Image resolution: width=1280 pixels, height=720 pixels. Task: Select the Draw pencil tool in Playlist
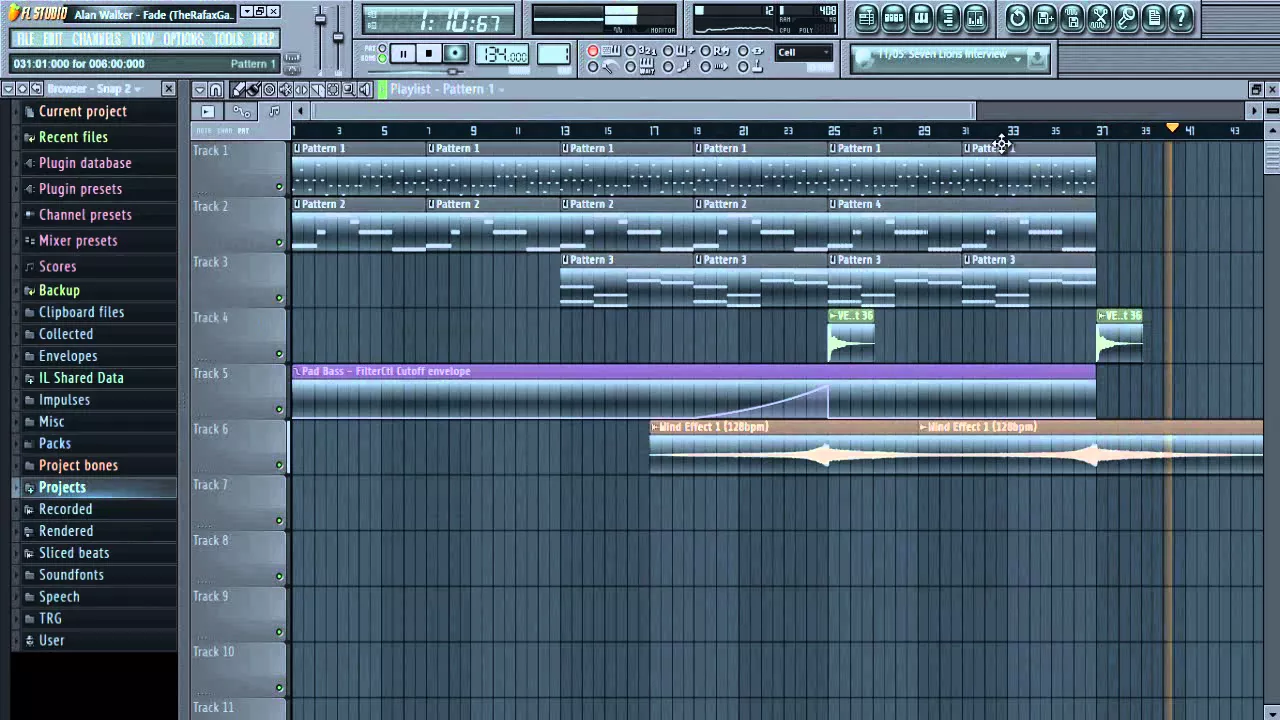pos(238,90)
